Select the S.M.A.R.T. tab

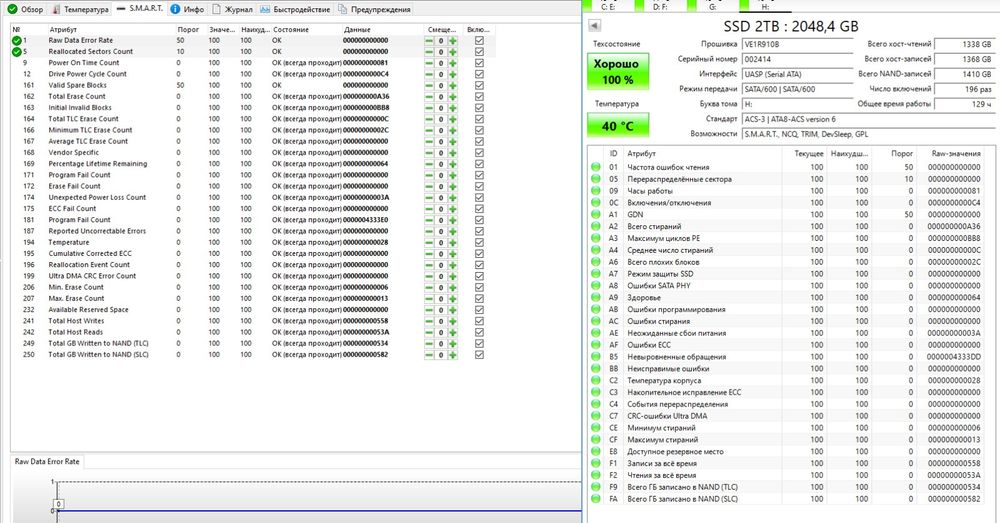[x=140, y=9]
